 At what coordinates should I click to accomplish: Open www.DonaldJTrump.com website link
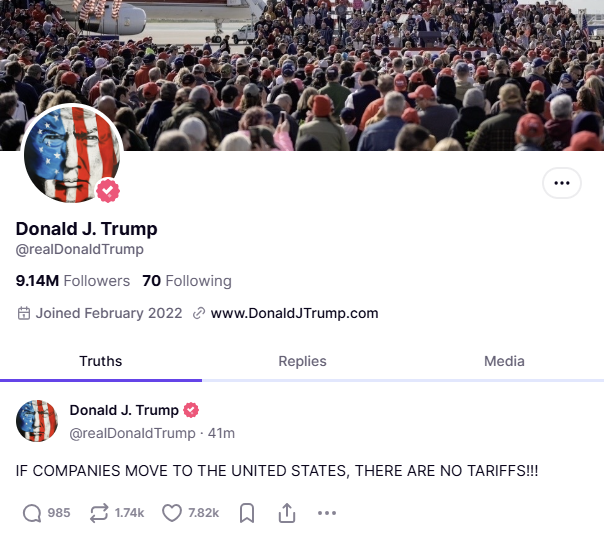tap(294, 313)
